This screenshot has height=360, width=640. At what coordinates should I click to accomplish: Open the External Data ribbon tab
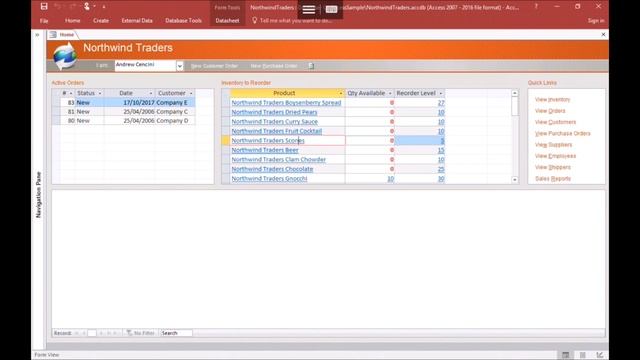click(137, 20)
